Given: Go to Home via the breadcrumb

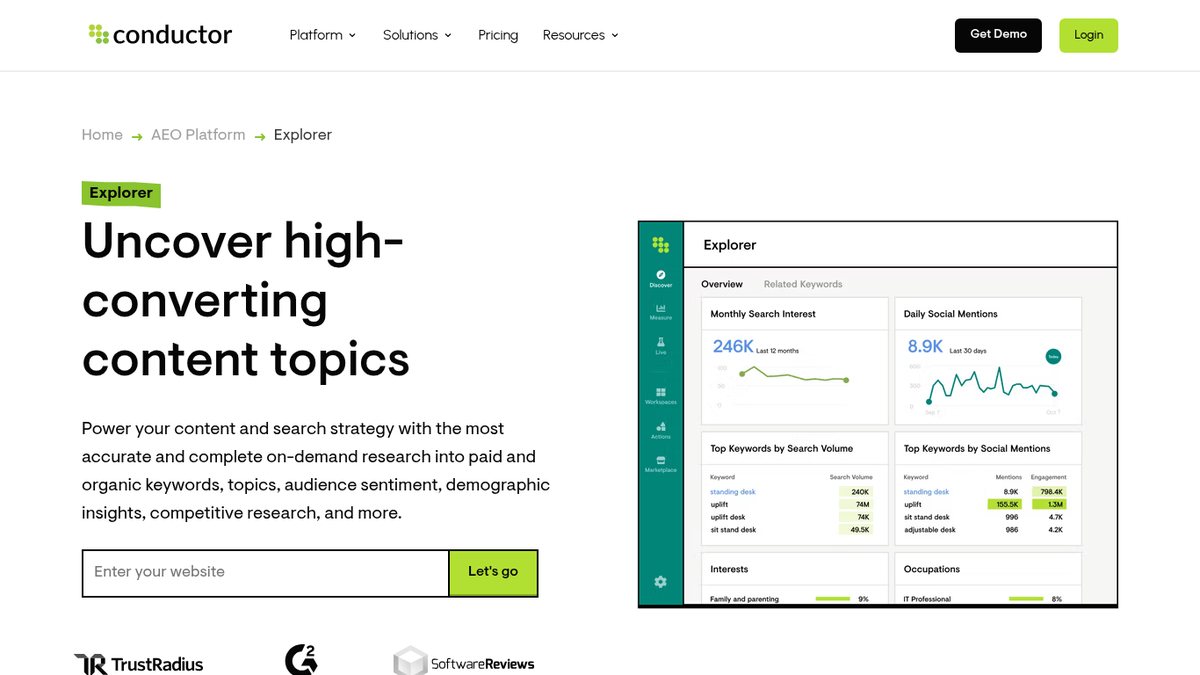Looking at the screenshot, I should point(102,135).
